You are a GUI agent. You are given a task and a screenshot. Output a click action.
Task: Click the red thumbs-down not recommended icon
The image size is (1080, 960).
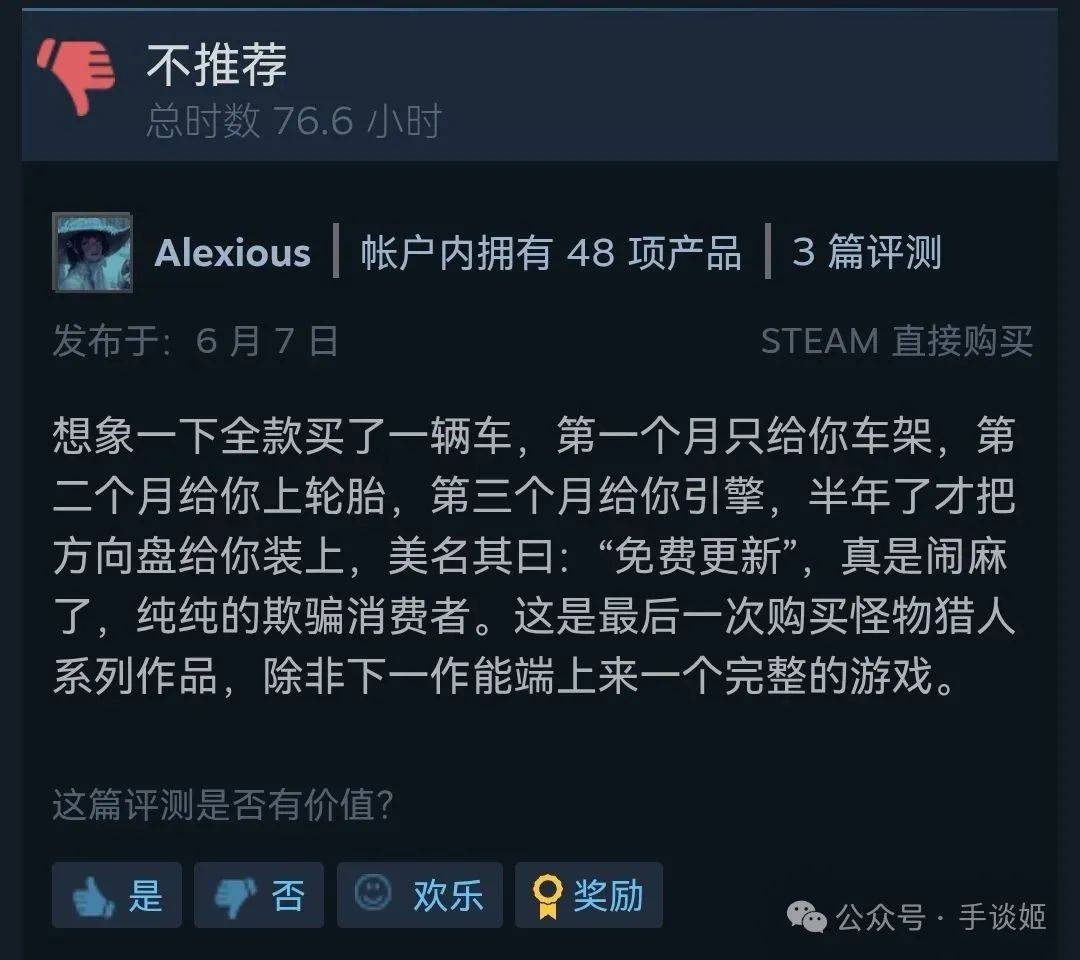point(76,76)
